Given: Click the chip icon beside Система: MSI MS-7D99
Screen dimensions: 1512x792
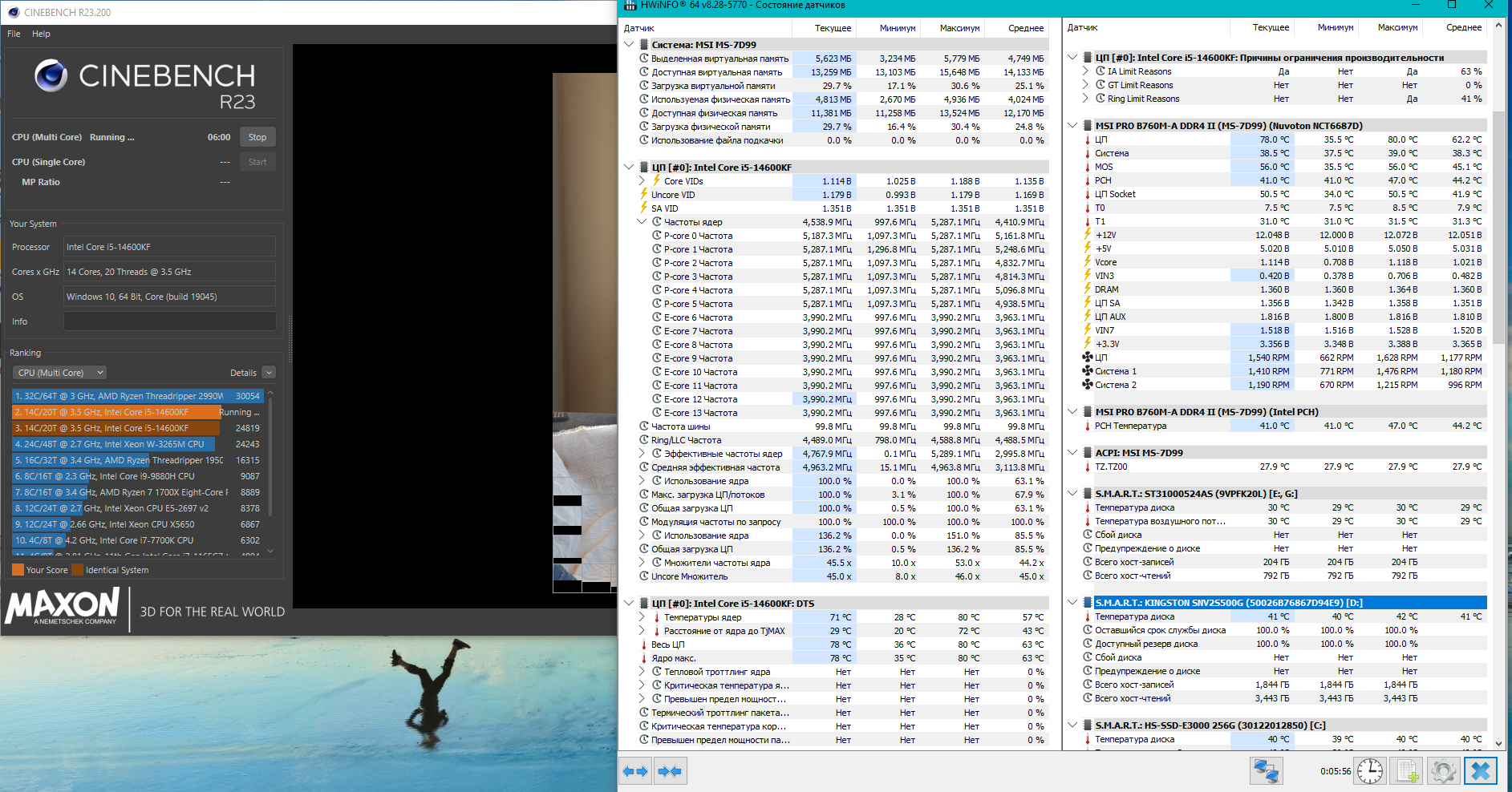Looking at the screenshot, I should pos(644,45).
